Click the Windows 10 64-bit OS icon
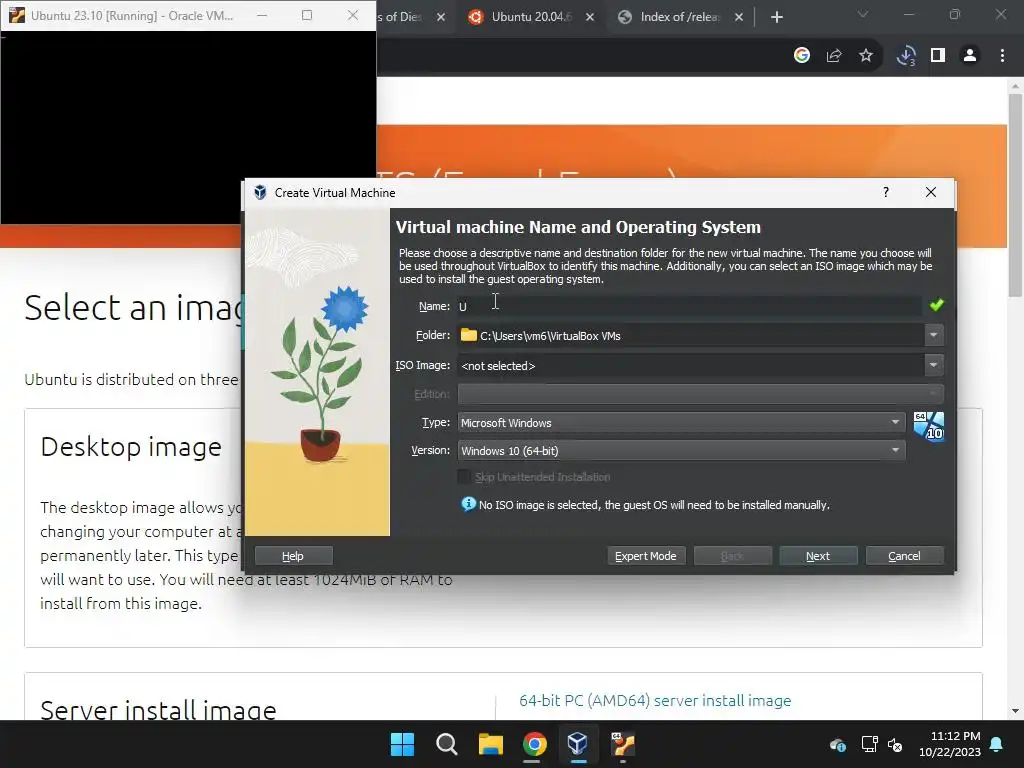The image size is (1024, 768). [x=928, y=426]
